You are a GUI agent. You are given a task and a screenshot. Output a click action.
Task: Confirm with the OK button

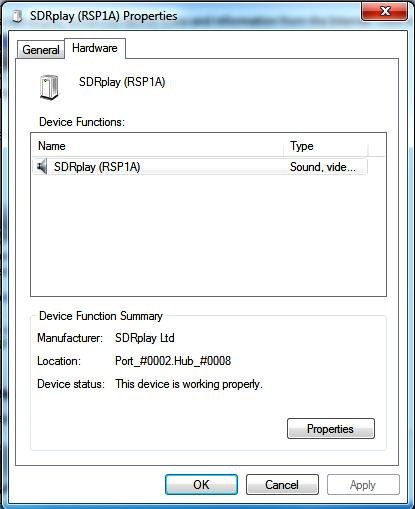click(201, 484)
